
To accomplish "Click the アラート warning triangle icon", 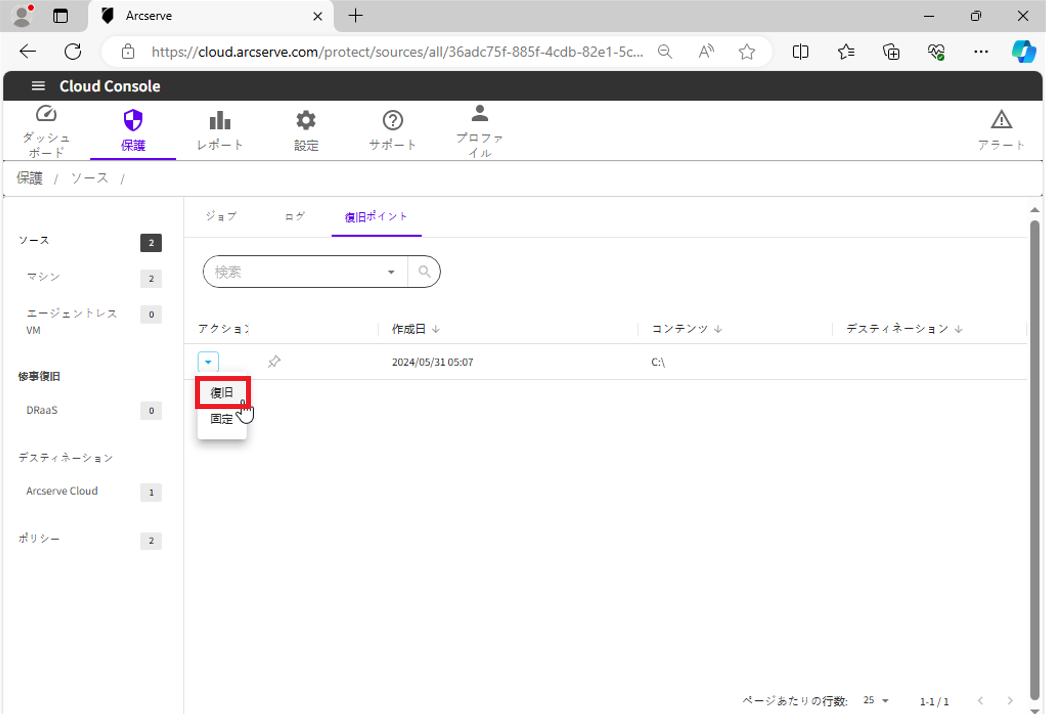I will pos(1001,121).
